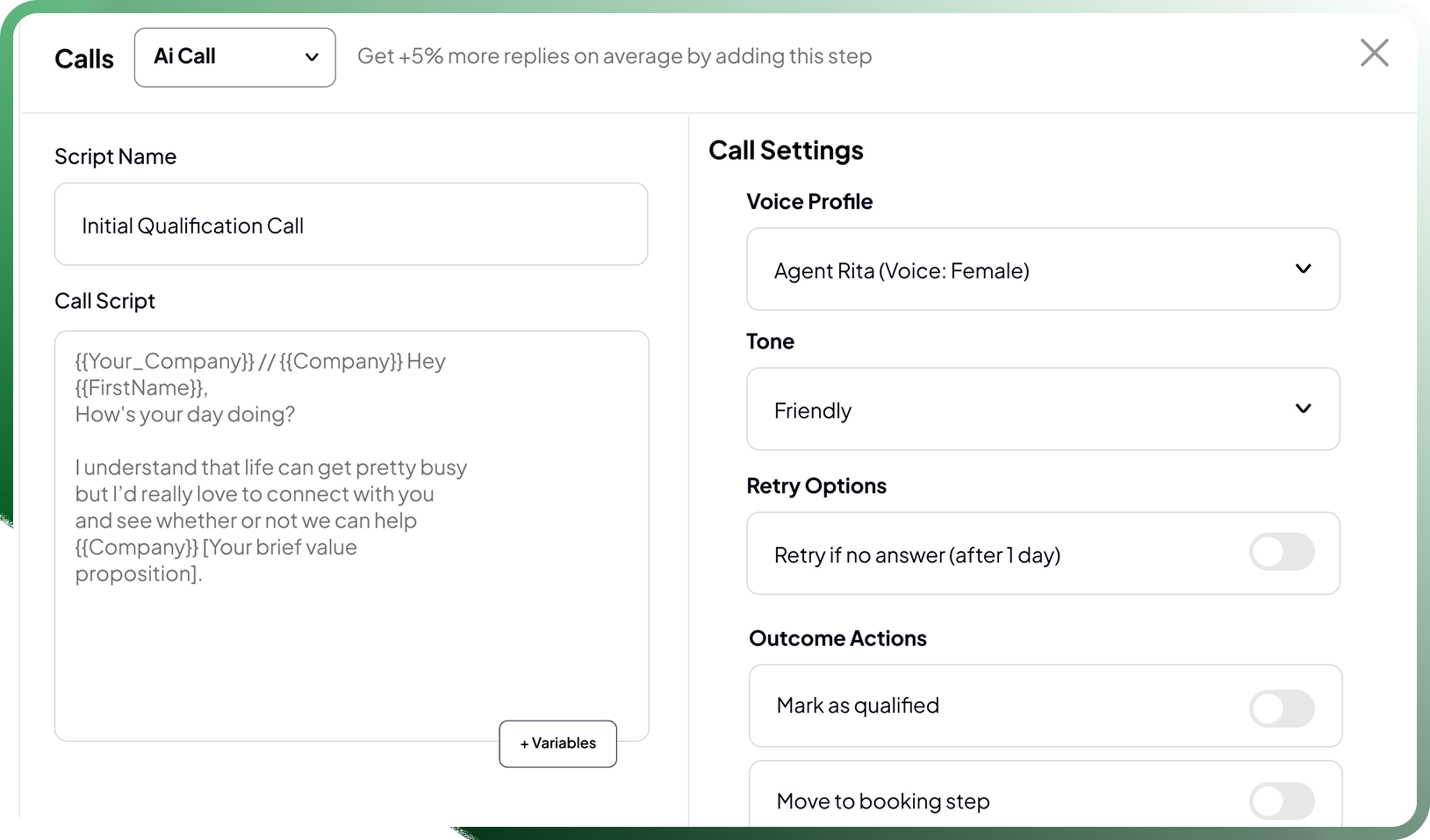The width and height of the screenshot is (1430, 840).
Task: Close the Calls dialog with the X icon
Action: coord(1374,53)
